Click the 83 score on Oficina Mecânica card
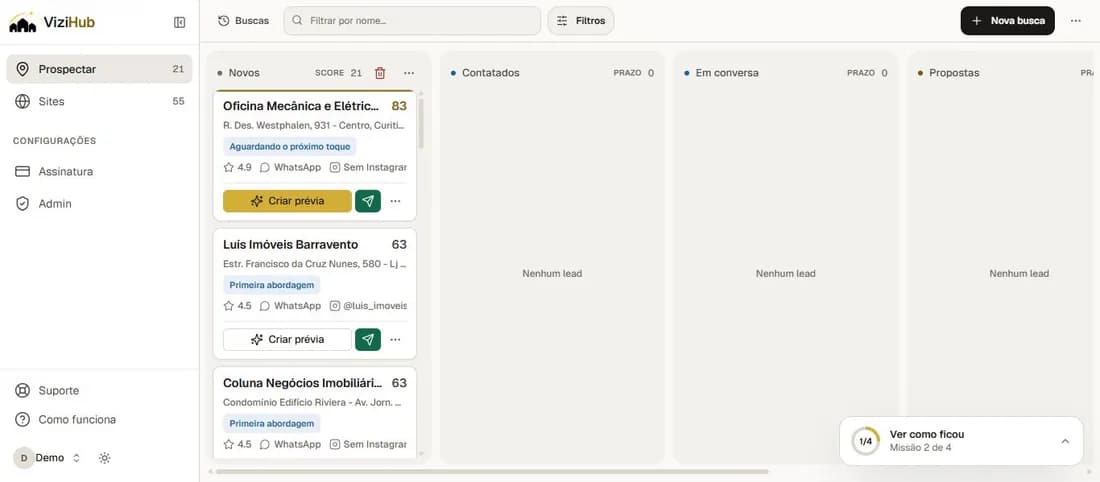Viewport: 1100px width, 482px height. tap(399, 106)
